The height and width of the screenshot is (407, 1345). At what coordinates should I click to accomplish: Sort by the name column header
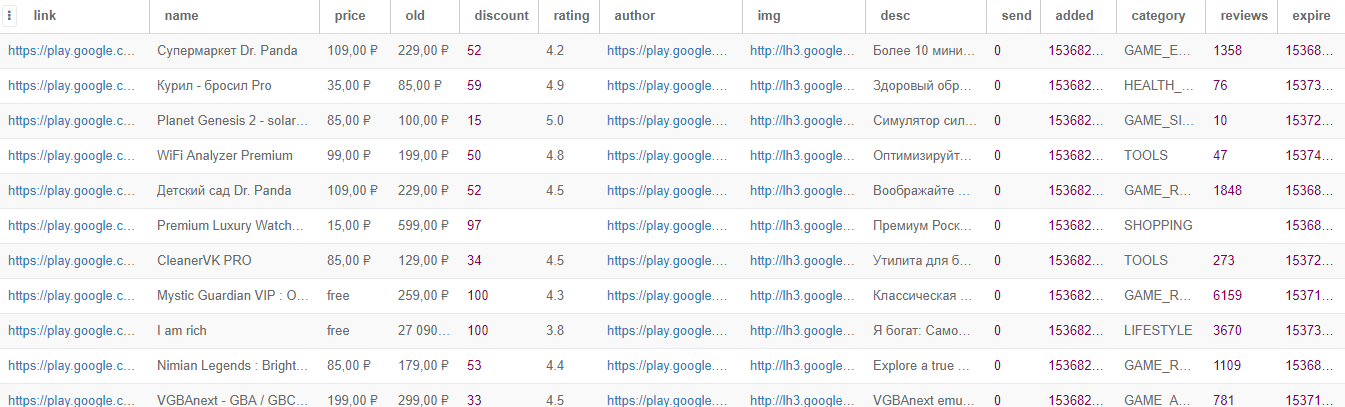click(181, 16)
